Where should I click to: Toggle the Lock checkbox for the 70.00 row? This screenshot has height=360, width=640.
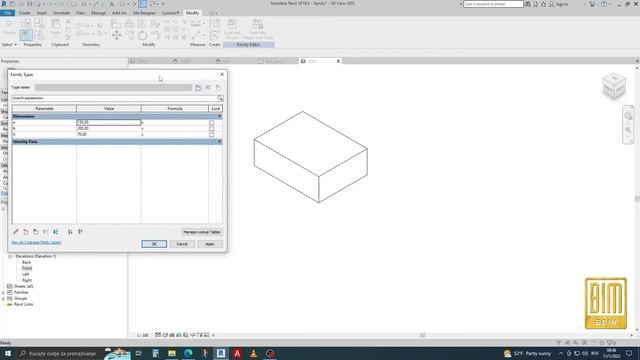[x=211, y=134]
